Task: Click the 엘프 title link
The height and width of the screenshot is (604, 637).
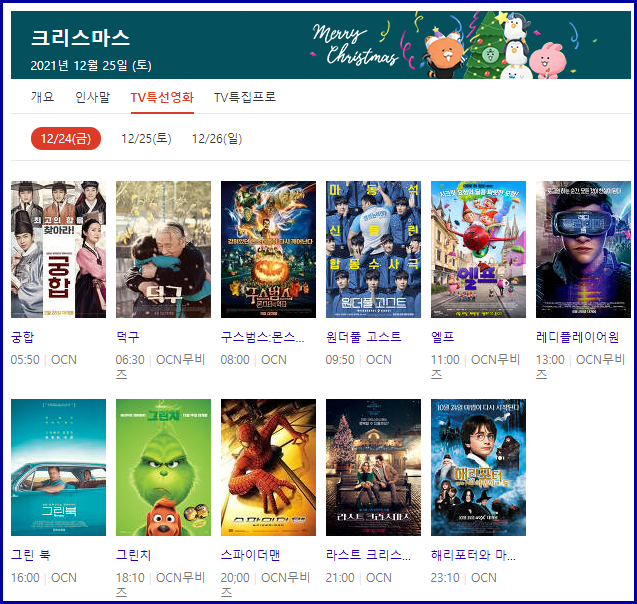Action: pos(443,337)
